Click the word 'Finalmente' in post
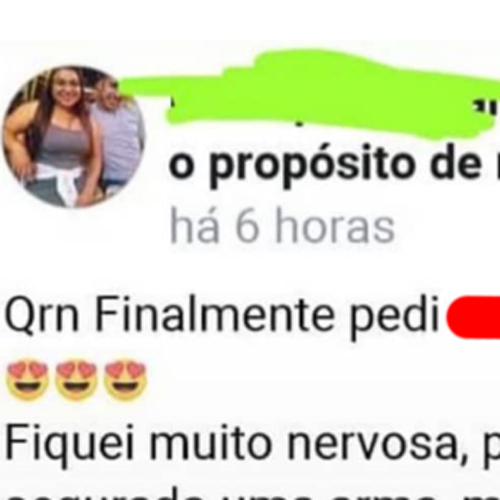 point(215,315)
